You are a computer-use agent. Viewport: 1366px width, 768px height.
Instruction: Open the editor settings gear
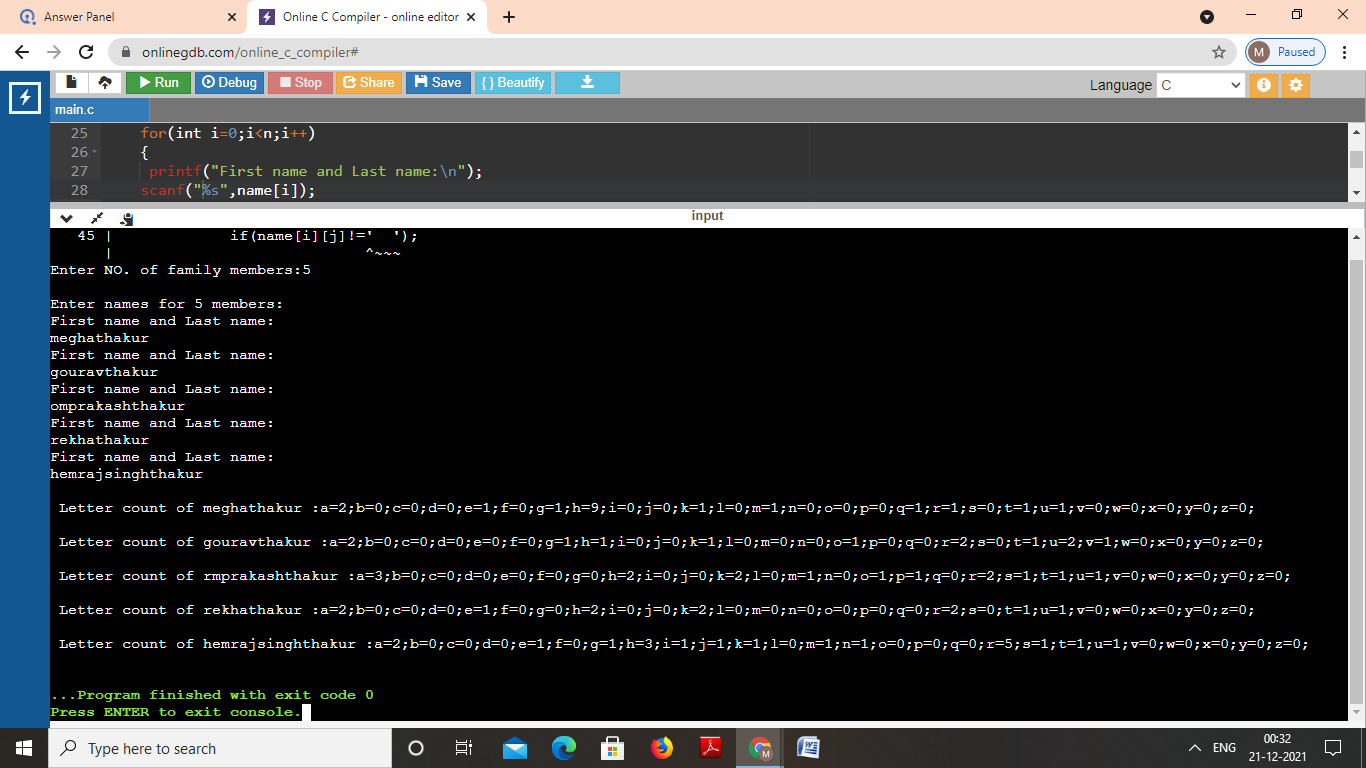(x=1296, y=85)
